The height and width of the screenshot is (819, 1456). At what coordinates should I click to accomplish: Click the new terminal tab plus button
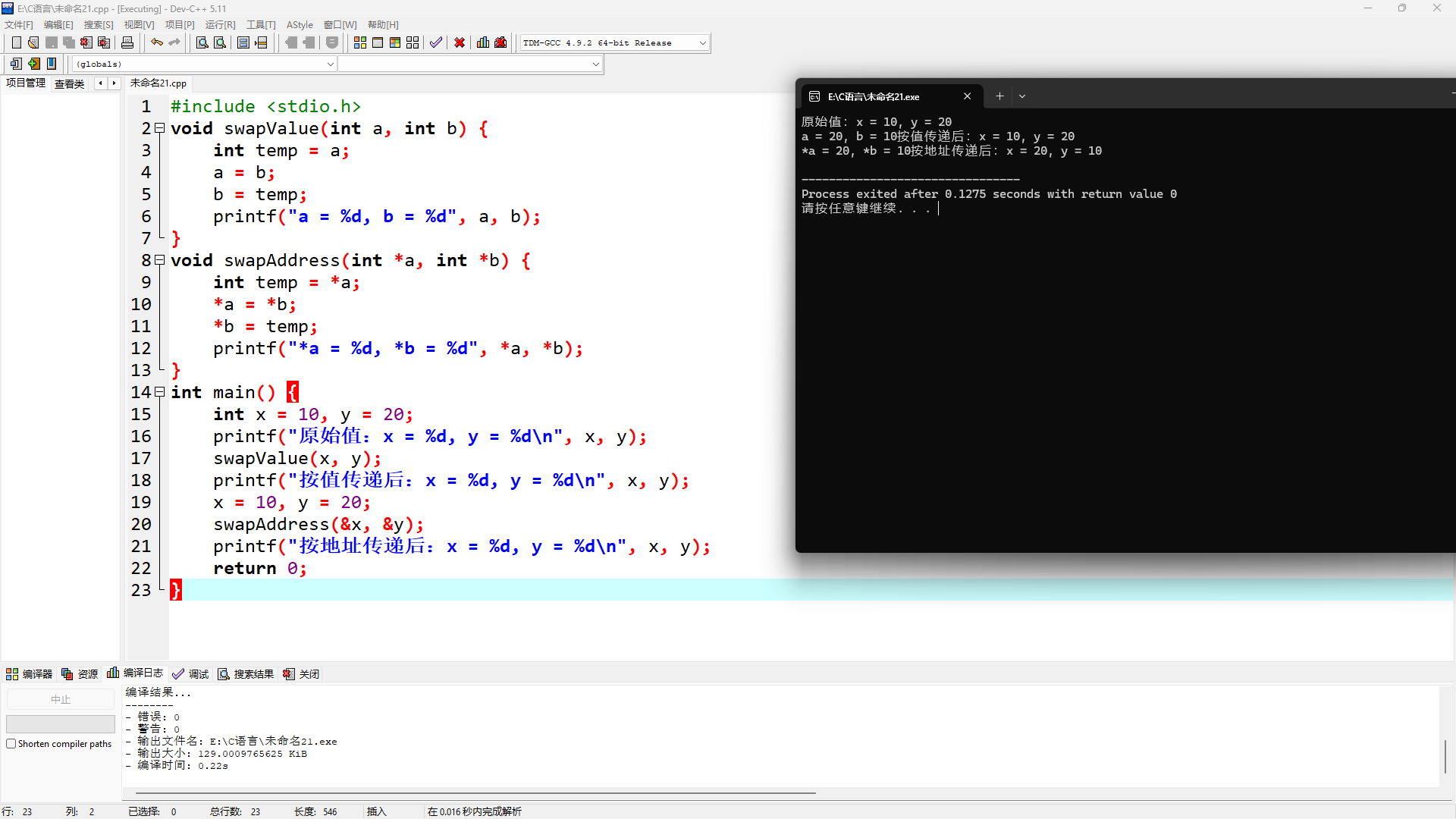[x=999, y=96]
